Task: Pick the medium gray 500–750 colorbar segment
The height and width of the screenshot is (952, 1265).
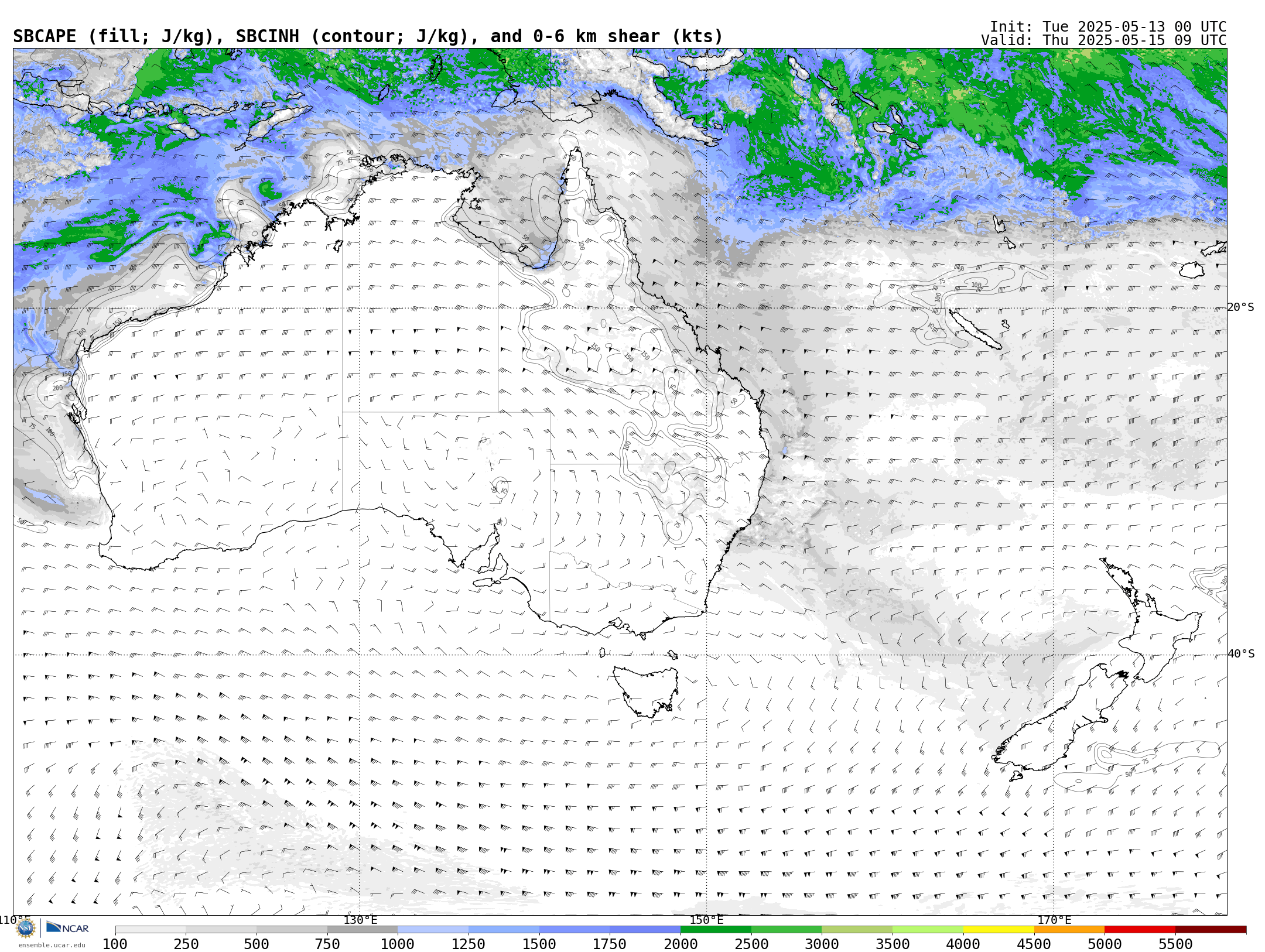Action: click(292, 930)
